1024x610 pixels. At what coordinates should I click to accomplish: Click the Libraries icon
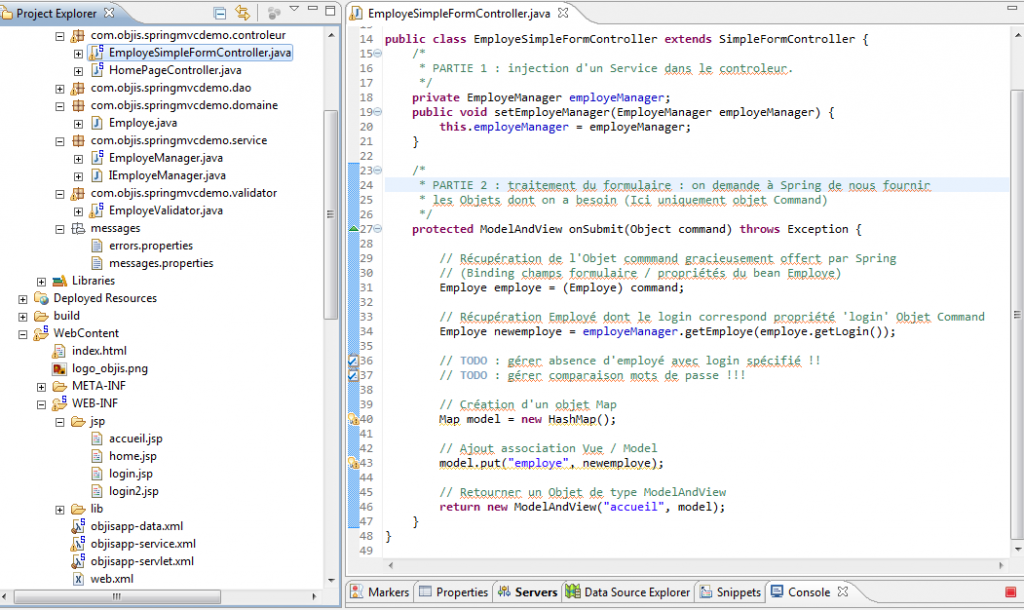click(x=59, y=281)
